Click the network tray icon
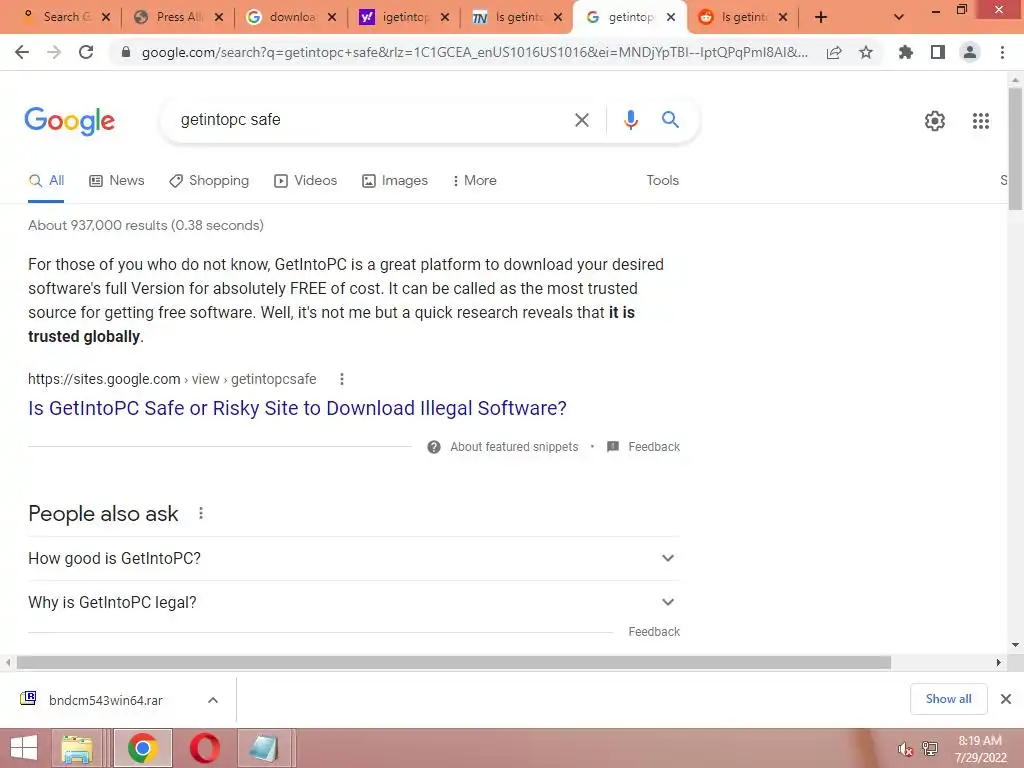The width and height of the screenshot is (1024, 768). (x=929, y=749)
